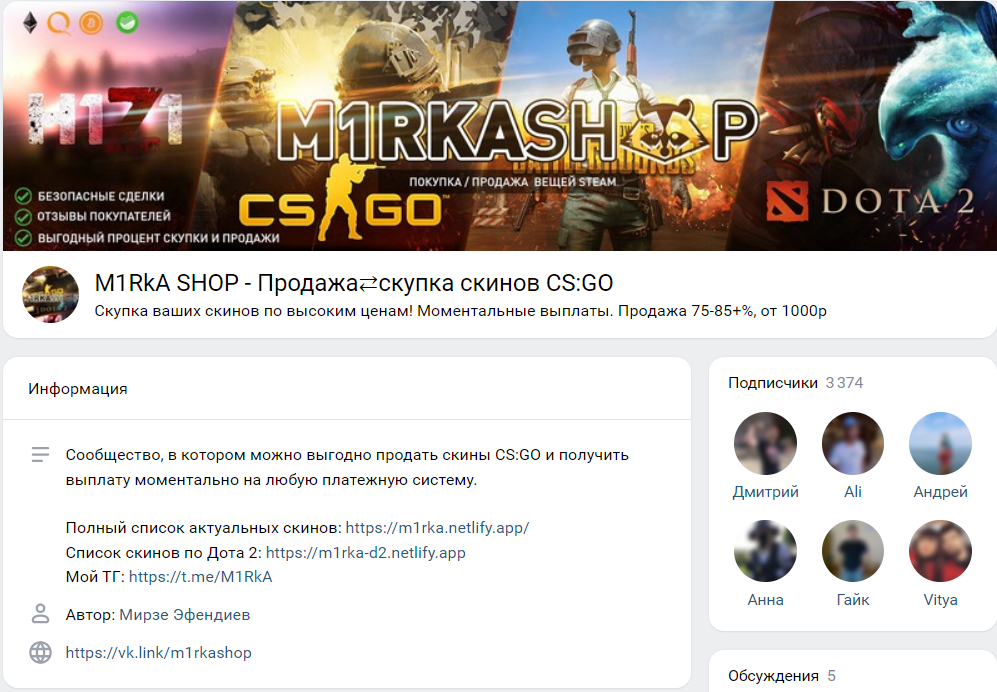Open the vk.link/m1rkashop short link
997x692 pixels.
[158, 653]
